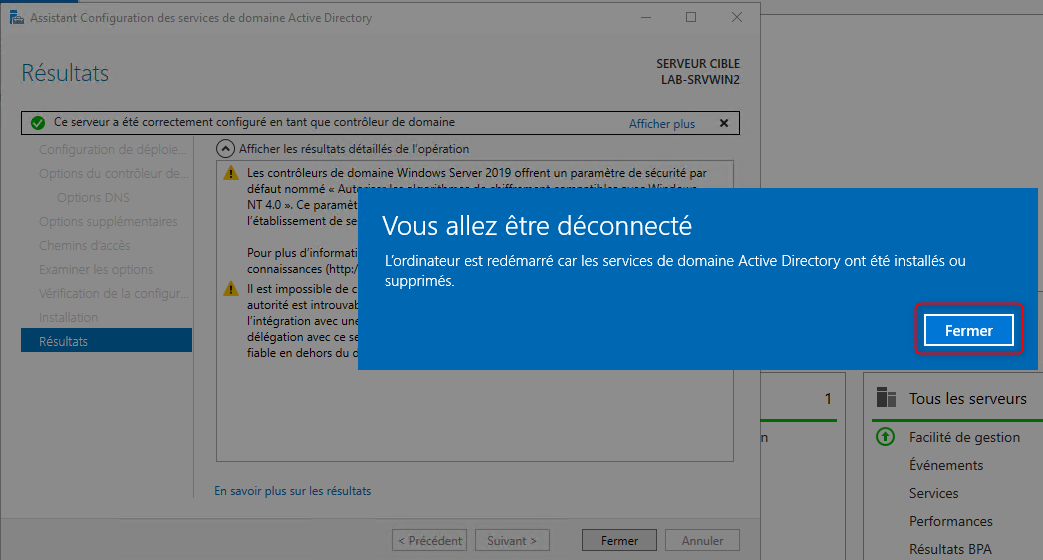Click Fermer in the blue disconnect dialog

[968, 330]
